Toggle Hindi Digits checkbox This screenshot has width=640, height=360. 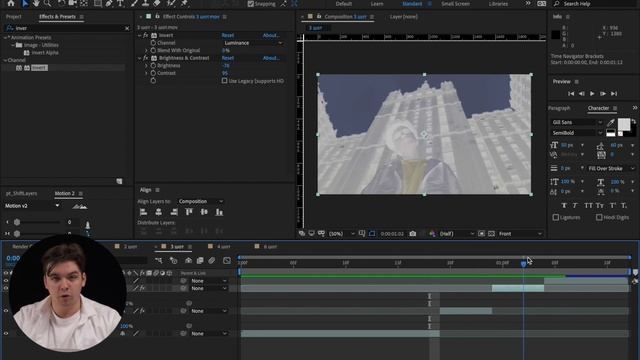coord(599,217)
